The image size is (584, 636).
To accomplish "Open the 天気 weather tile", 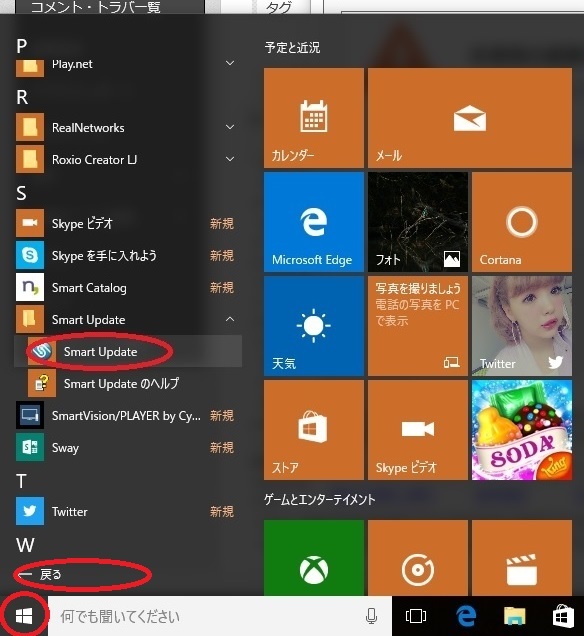I will pyautogui.click(x=313, y=326).
